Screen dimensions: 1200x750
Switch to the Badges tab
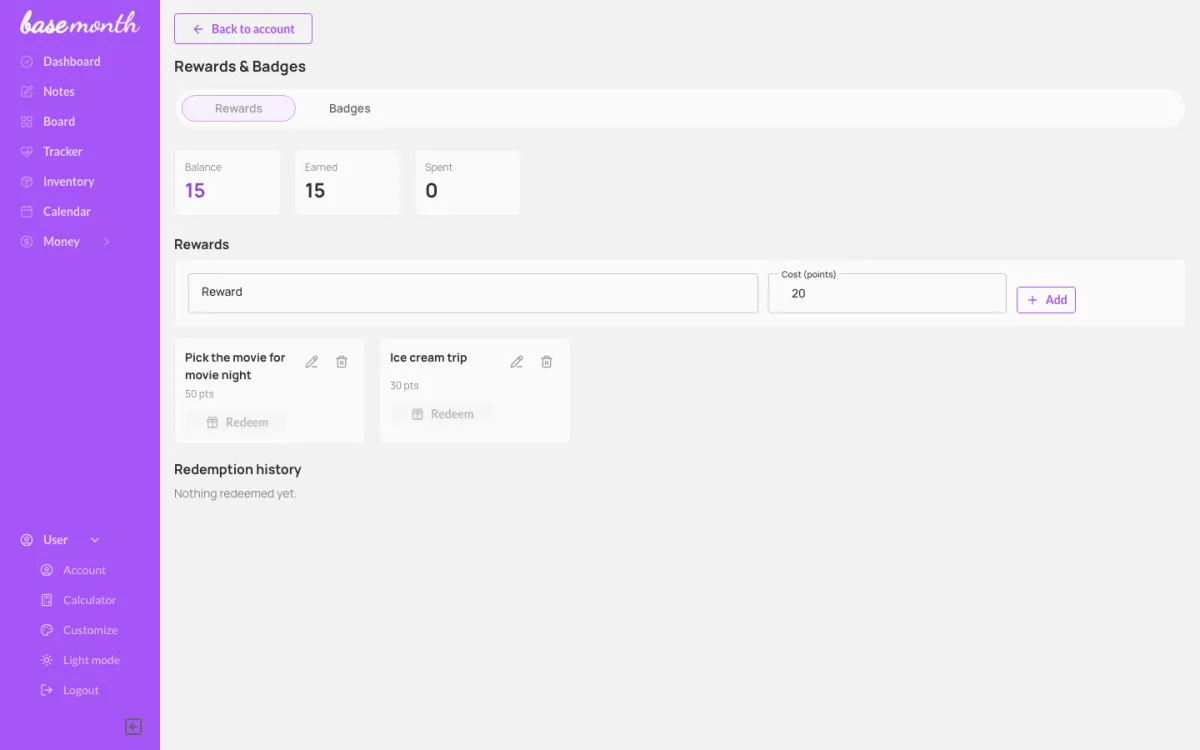point(350,108)
